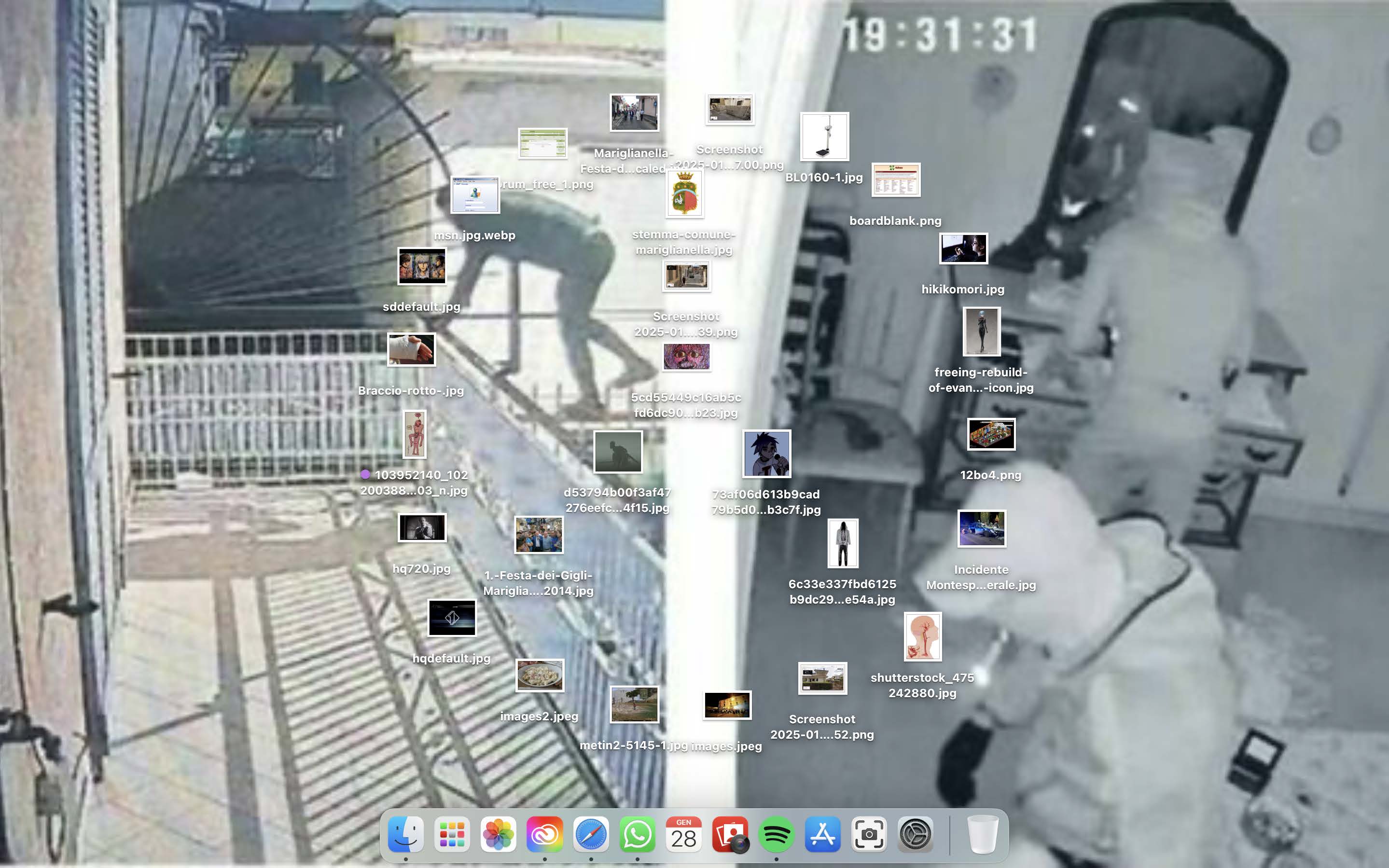Open WhatsApp in the dock
Viewport: 1389px width, 868px height.
coord(638,834)
